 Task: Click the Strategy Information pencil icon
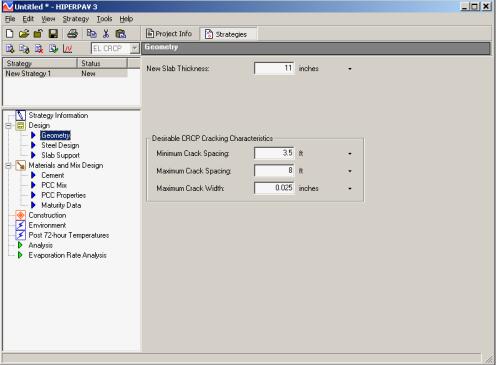[x=21, y=115]
